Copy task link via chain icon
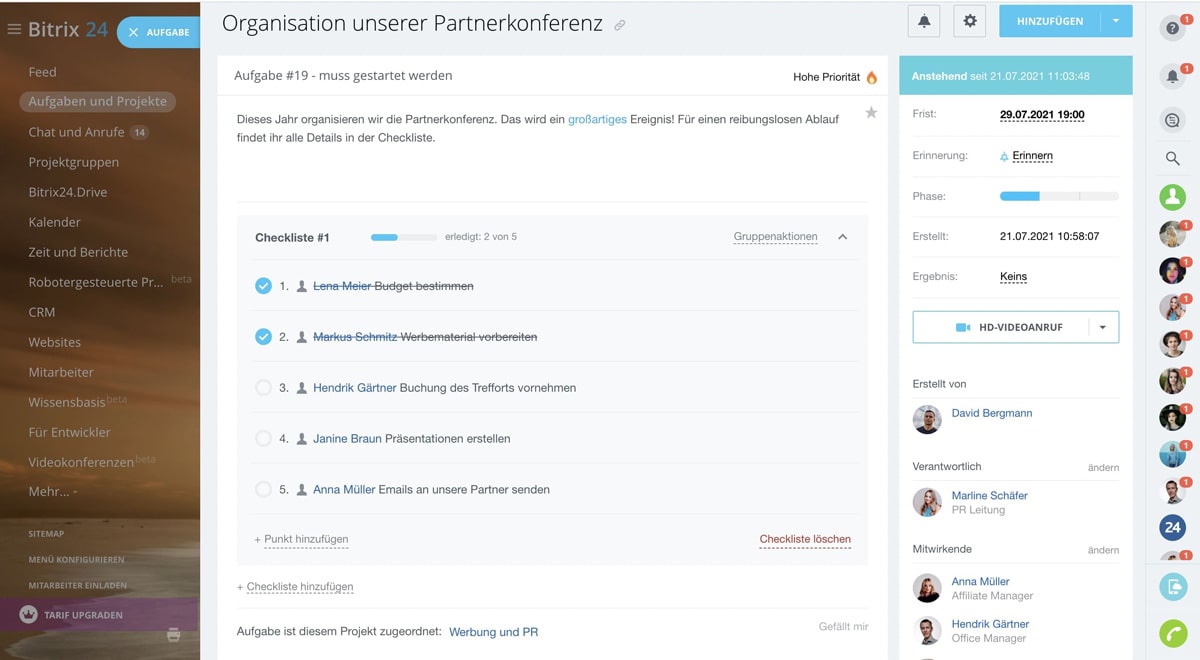Image resolution: width=1200 pixels, height=660 pixels. pyautogui.click(x=620, y=25)
